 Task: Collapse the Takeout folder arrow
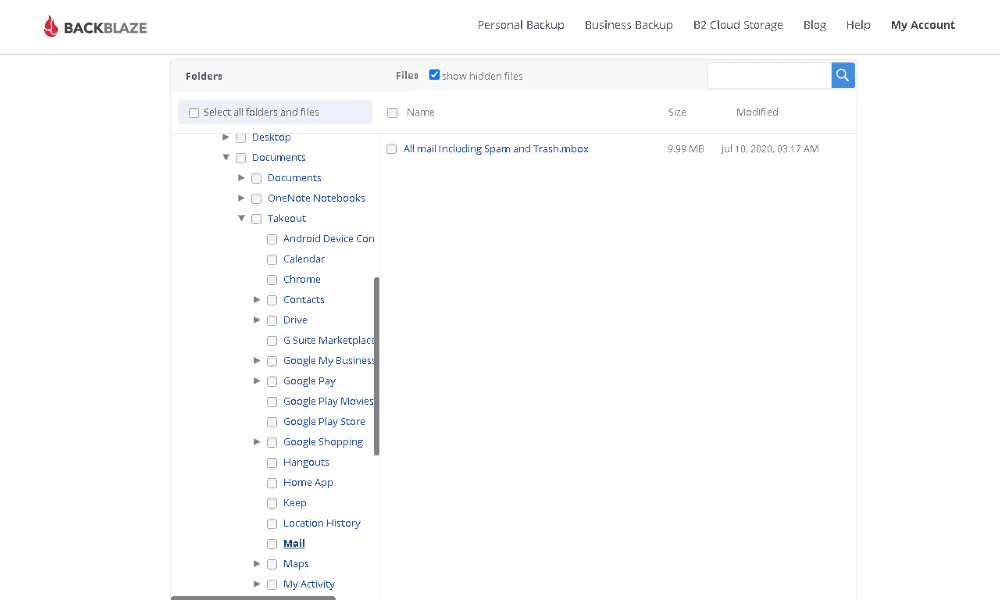coord(241,218)
